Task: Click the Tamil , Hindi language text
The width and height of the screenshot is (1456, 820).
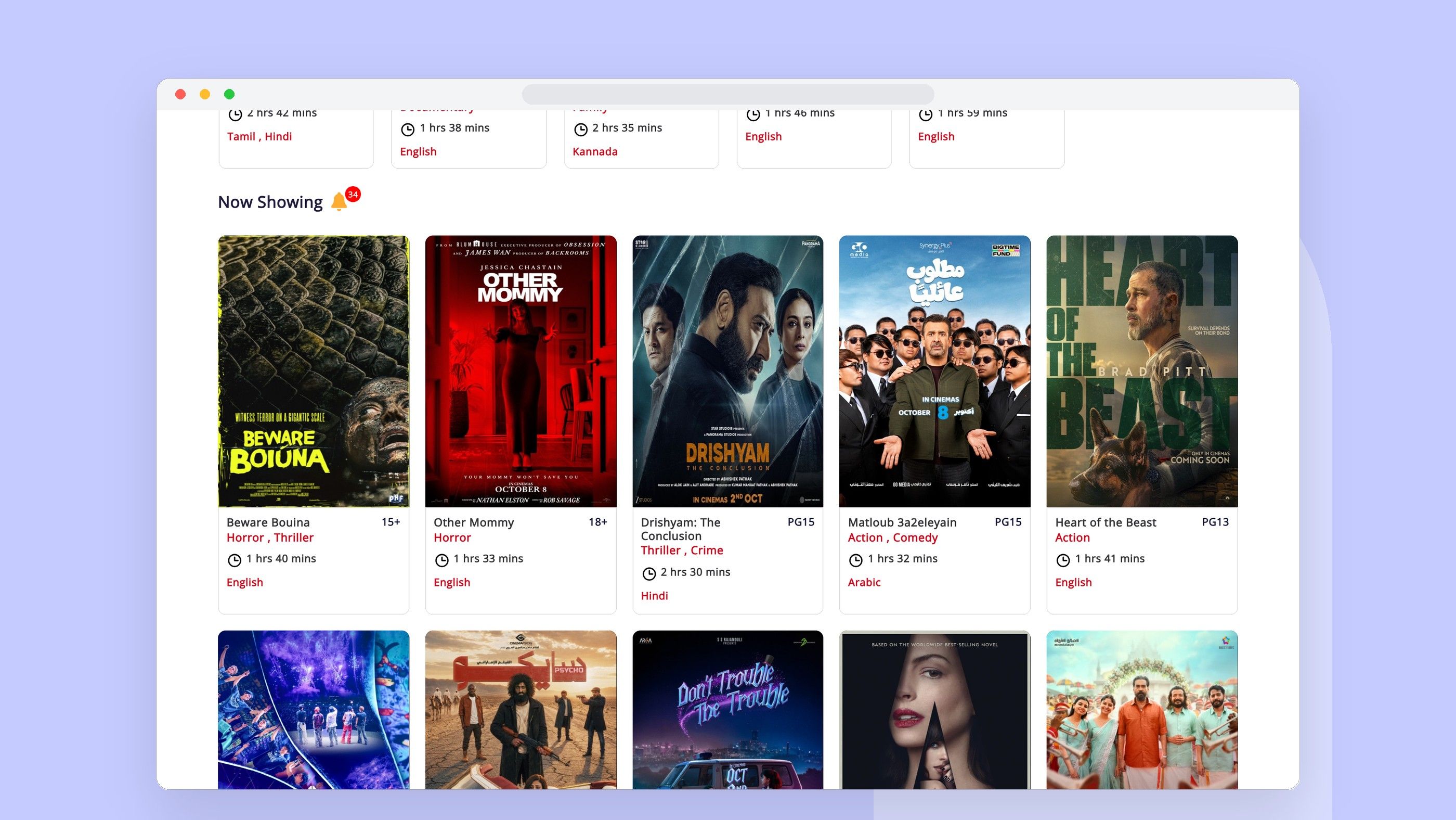Action: (x=259, y=136)
